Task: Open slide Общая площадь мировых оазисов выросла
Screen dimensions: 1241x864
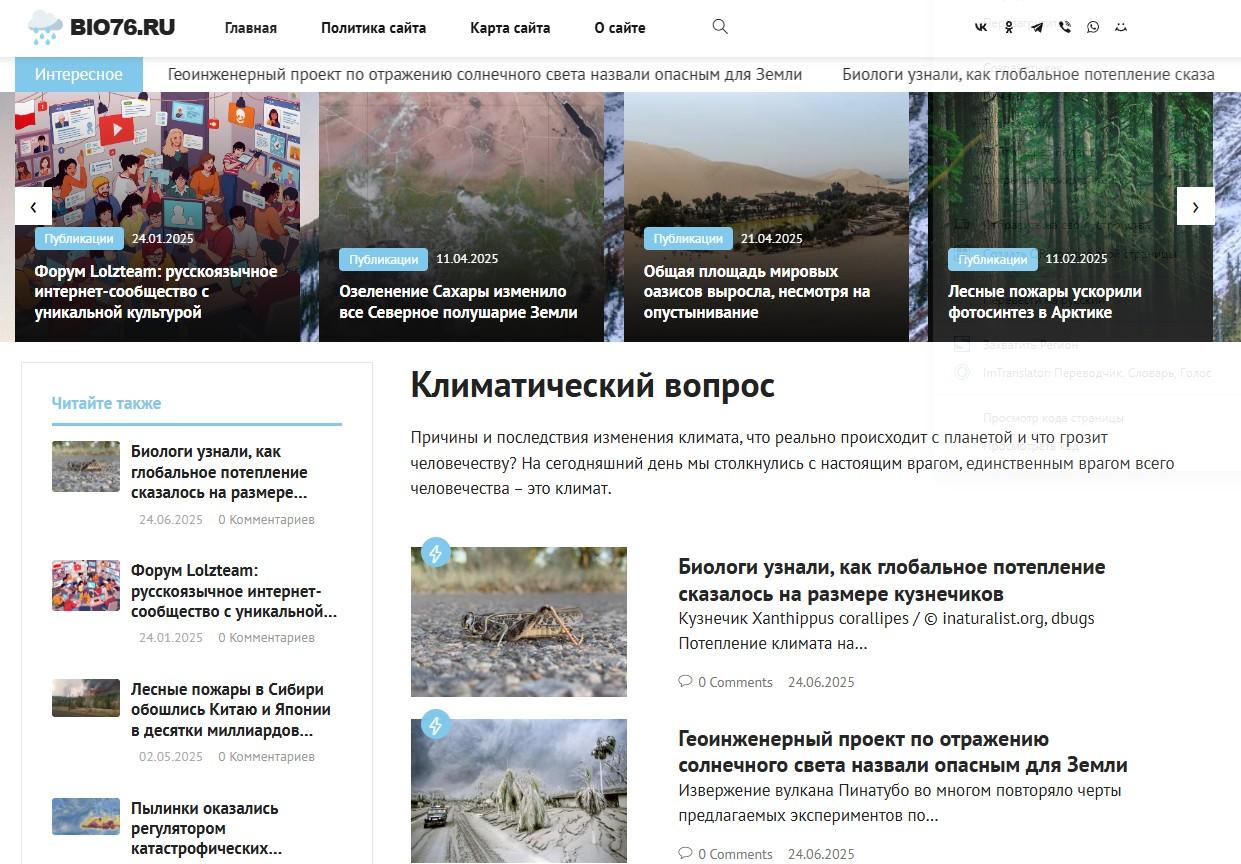Action: [x=757, y=292]
